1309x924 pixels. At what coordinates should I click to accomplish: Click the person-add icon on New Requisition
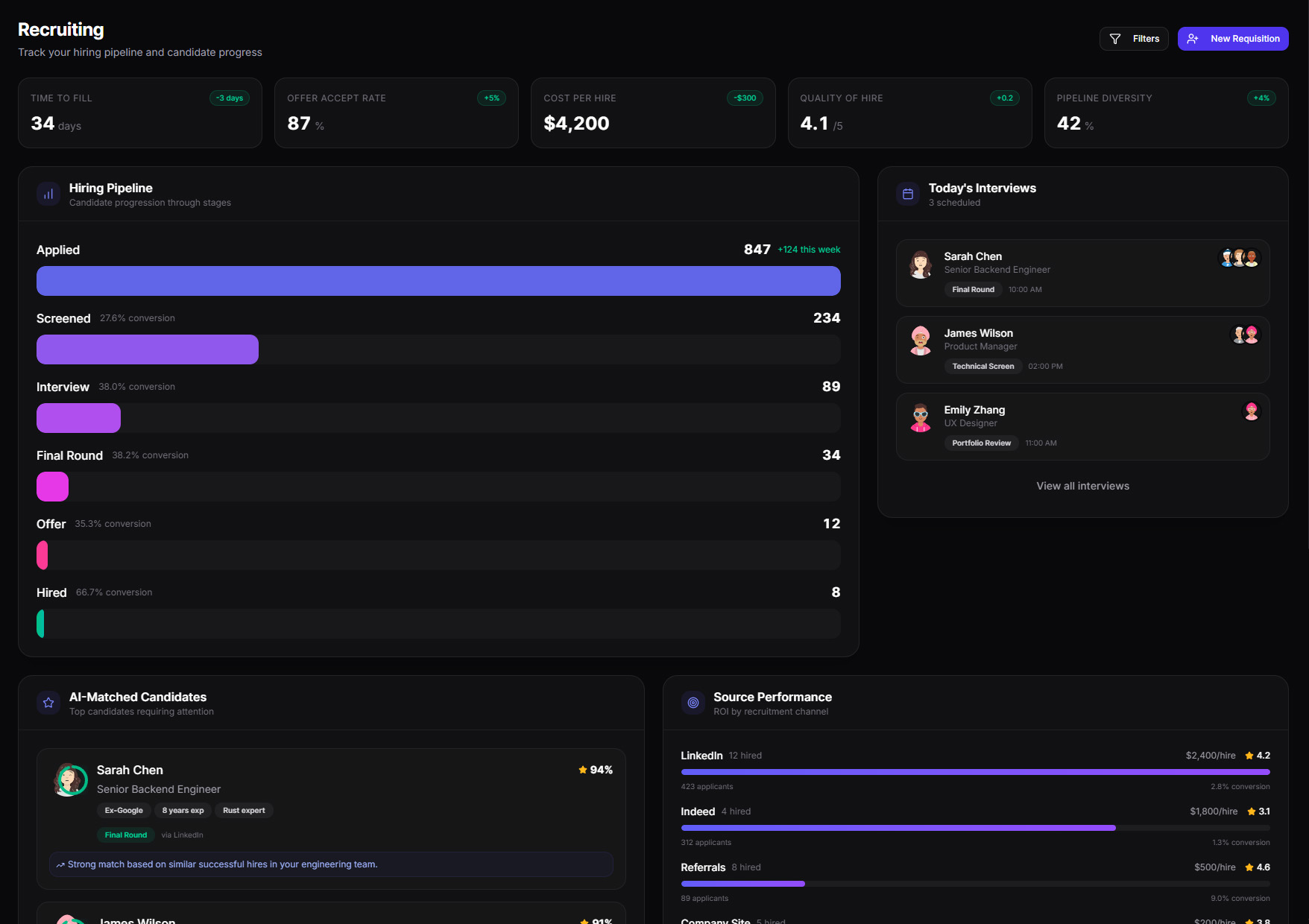point(1193,39)
